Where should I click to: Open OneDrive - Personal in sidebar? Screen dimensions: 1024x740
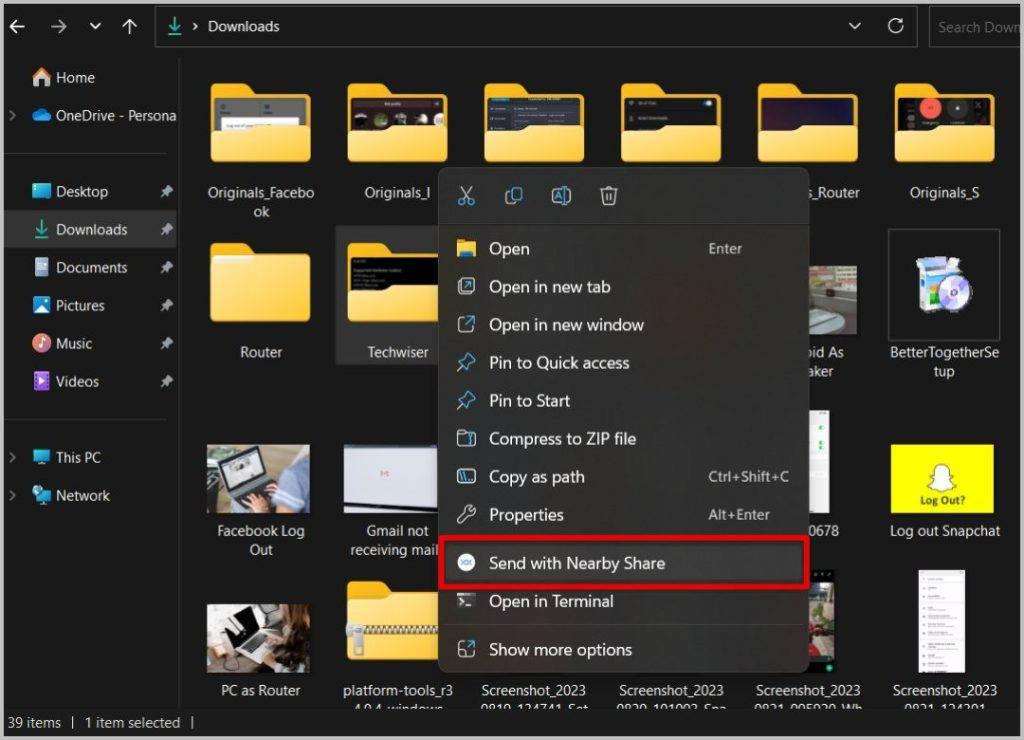click(104, 116)
